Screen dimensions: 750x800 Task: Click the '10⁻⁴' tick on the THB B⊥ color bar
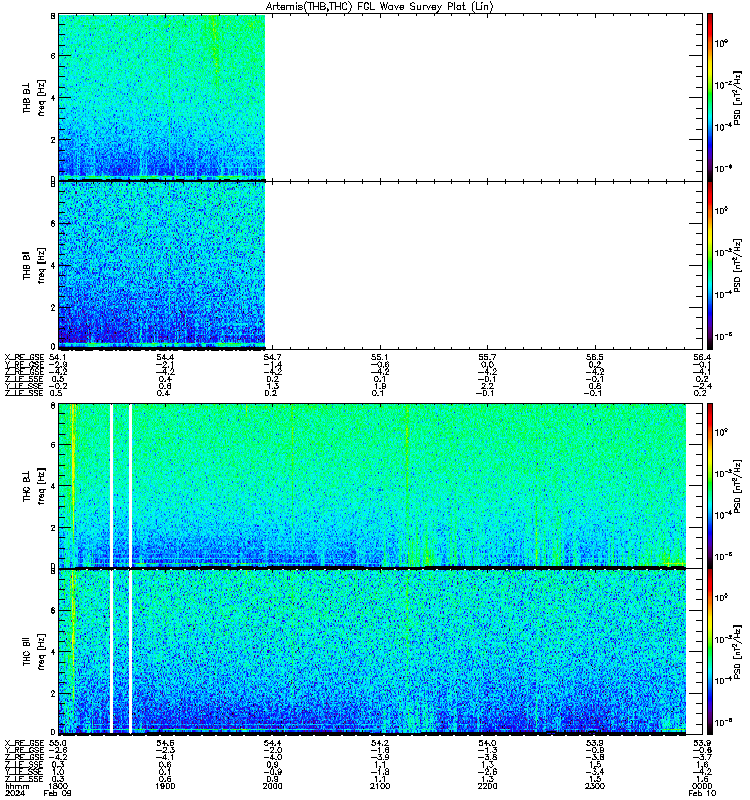721,126
